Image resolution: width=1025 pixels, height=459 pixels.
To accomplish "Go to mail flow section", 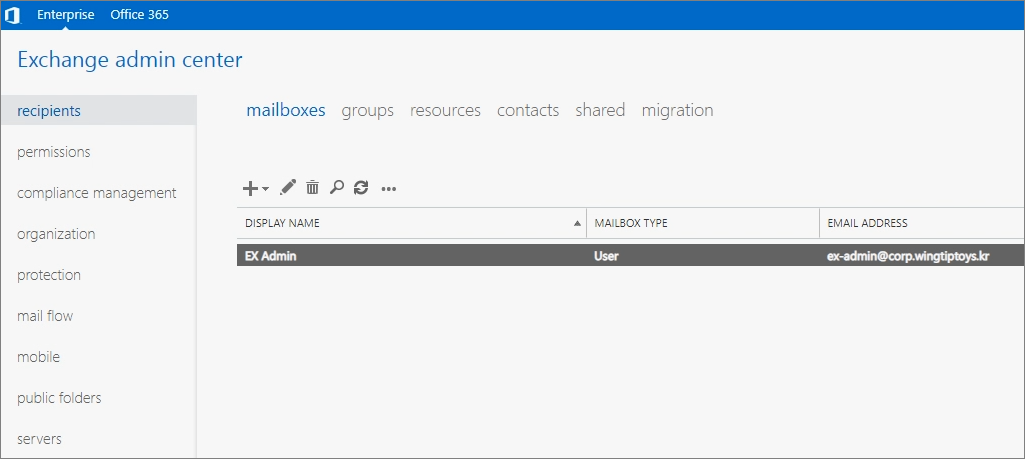I will click(x=45, y=316).
